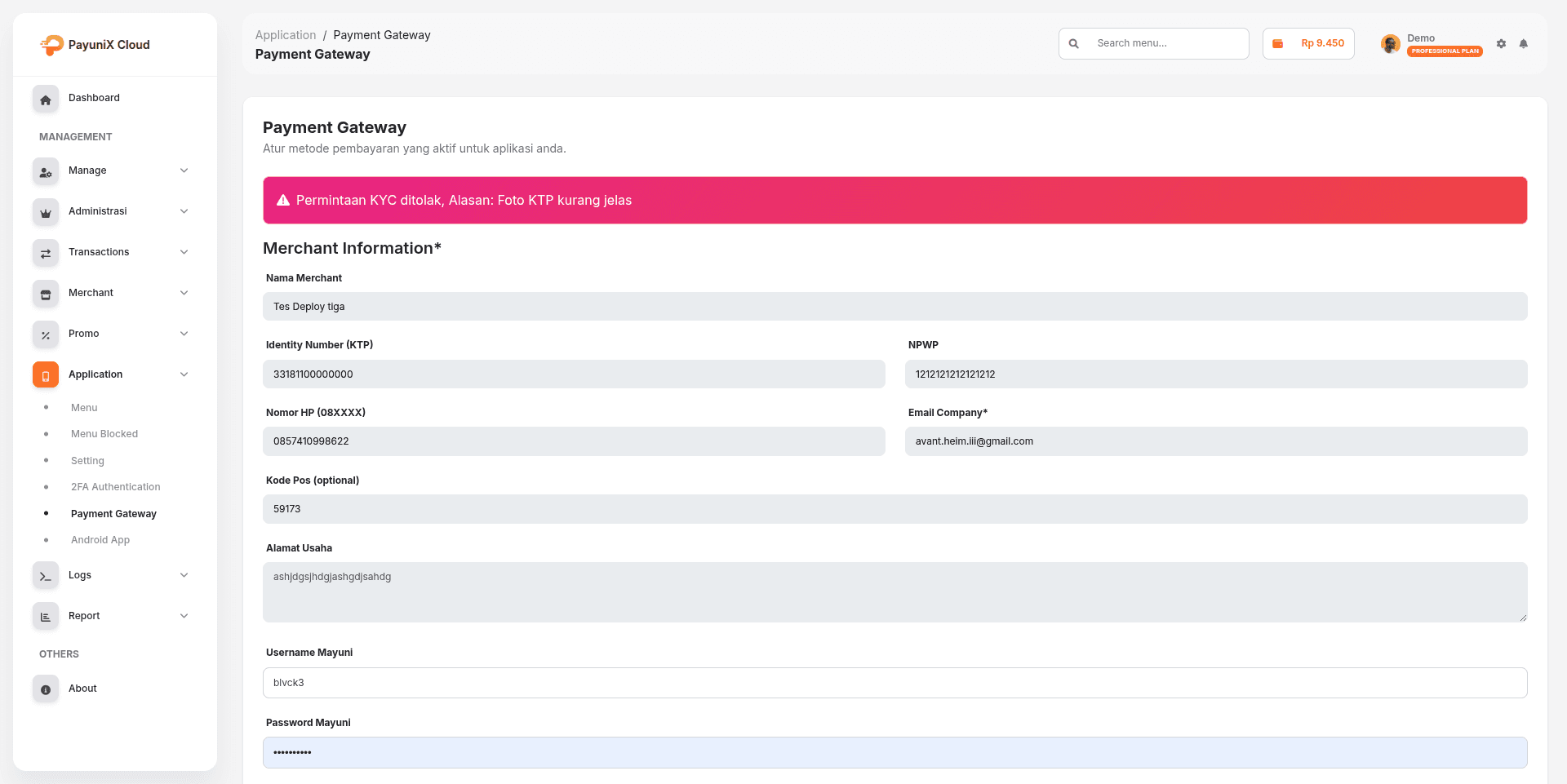Click the Administrasi crown icon

[46, 212]
